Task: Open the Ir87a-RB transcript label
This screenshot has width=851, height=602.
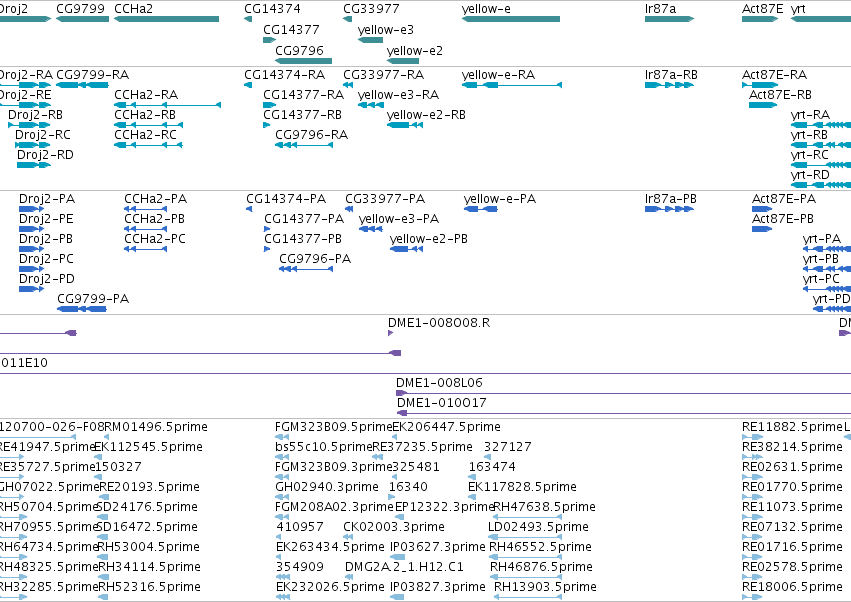Action: (671, 74)
